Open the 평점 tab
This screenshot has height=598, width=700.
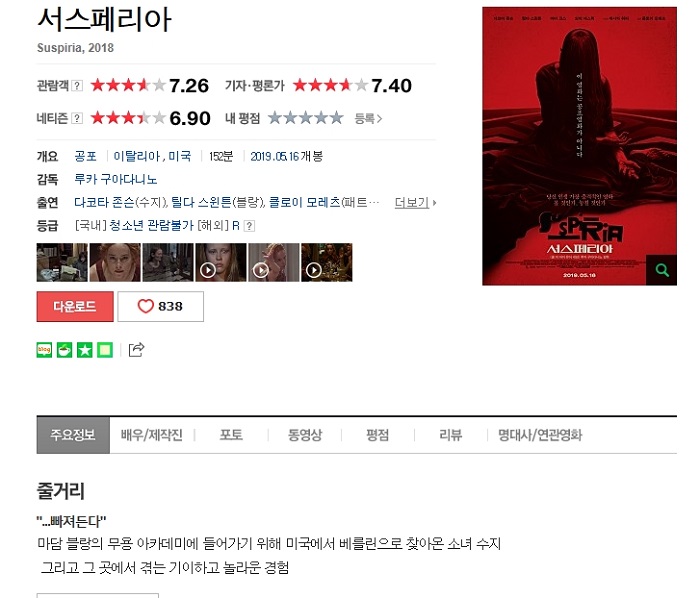pyautogui.click(x=378, y=435)
